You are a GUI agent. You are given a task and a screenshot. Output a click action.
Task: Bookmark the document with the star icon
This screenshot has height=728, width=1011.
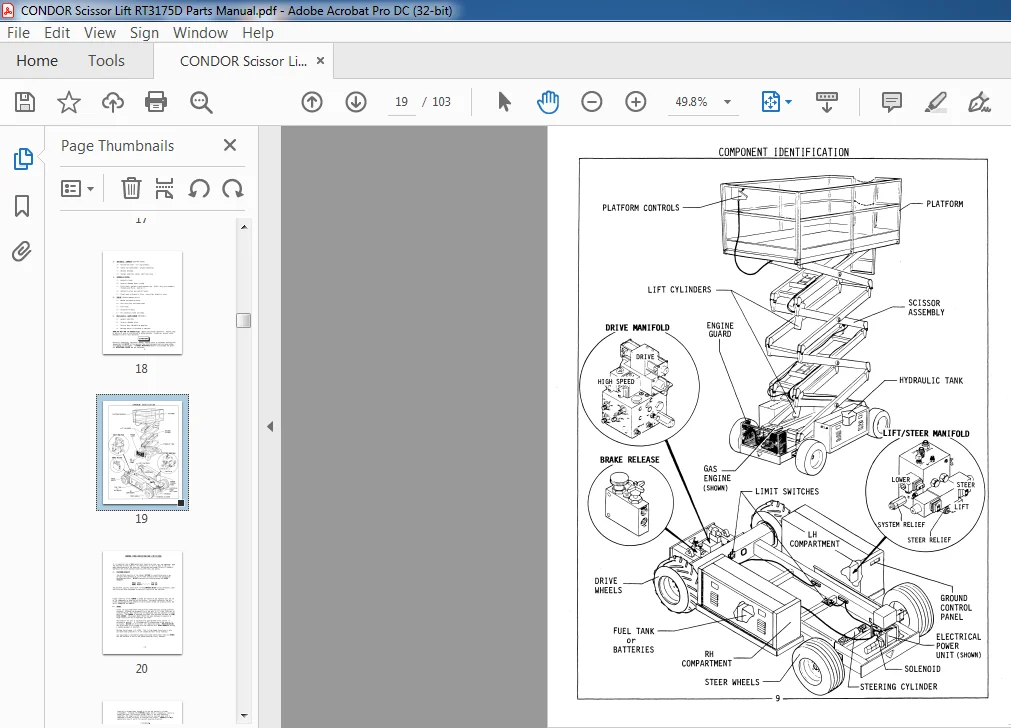pyautogui.click(x=69, y=102)
